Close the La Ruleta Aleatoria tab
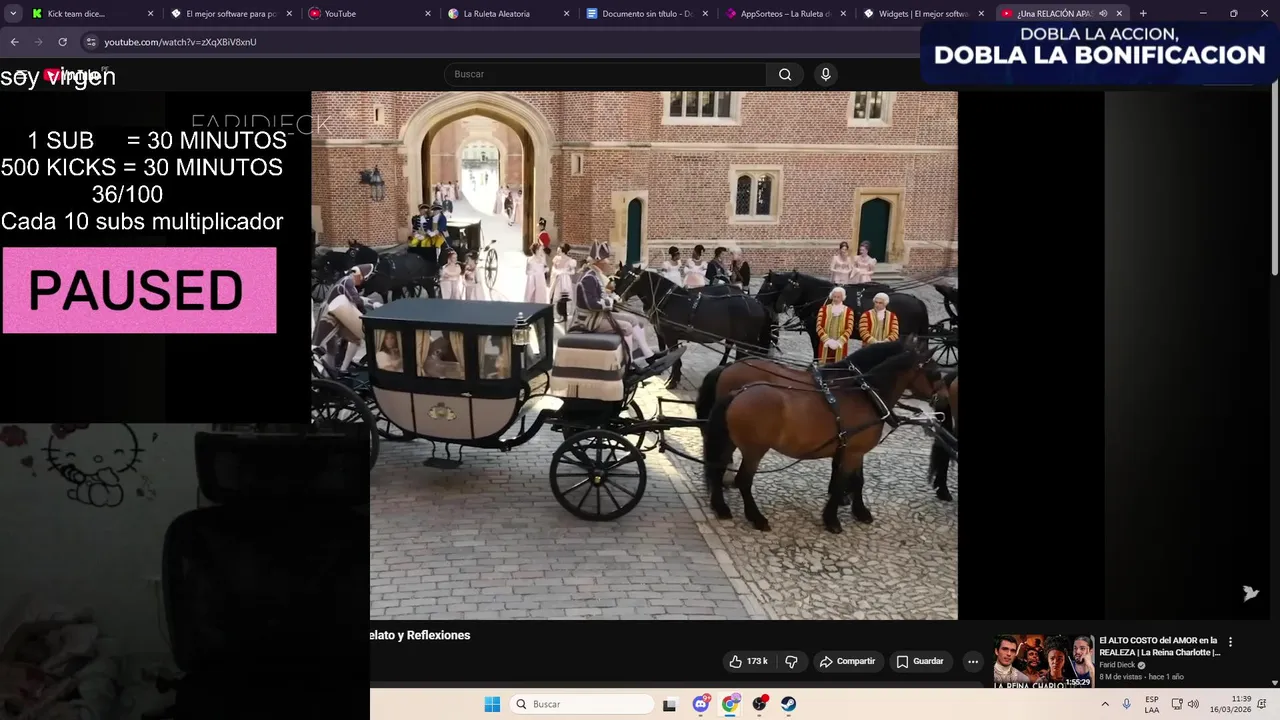Screen dimensions: 1280x720 566,13
